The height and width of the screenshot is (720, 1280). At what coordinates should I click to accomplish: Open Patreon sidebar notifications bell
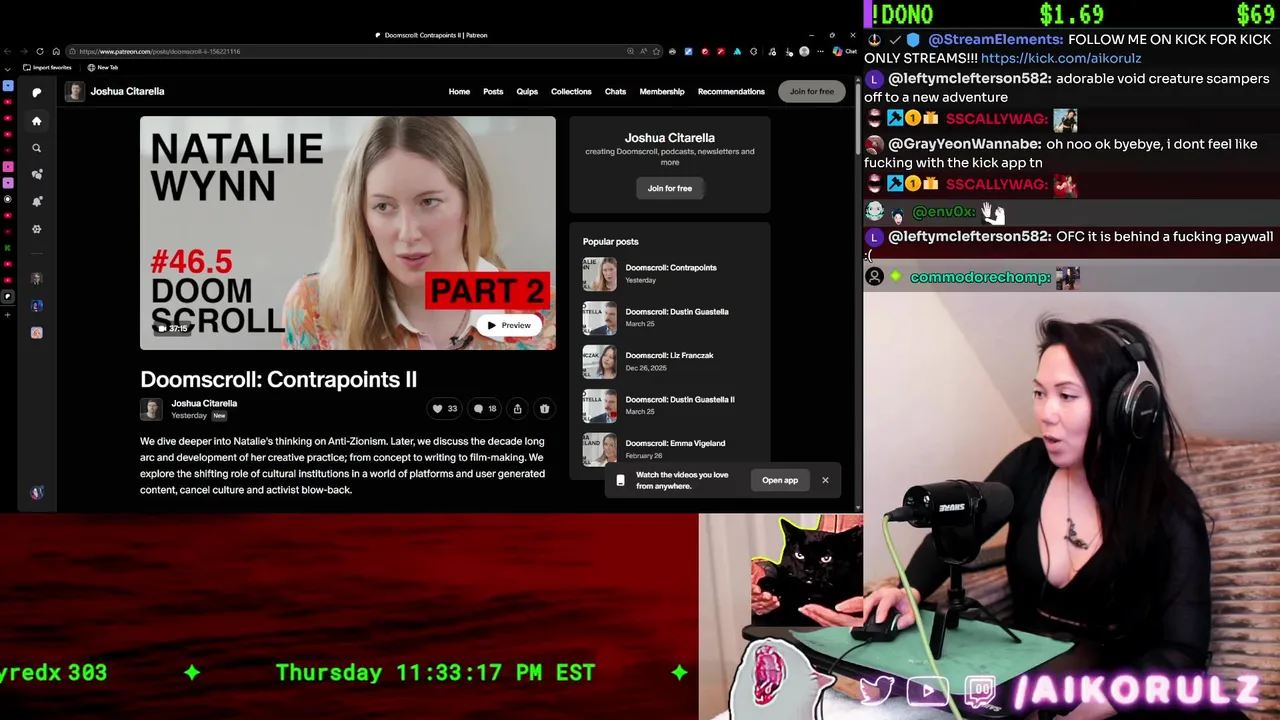(37, 201)
